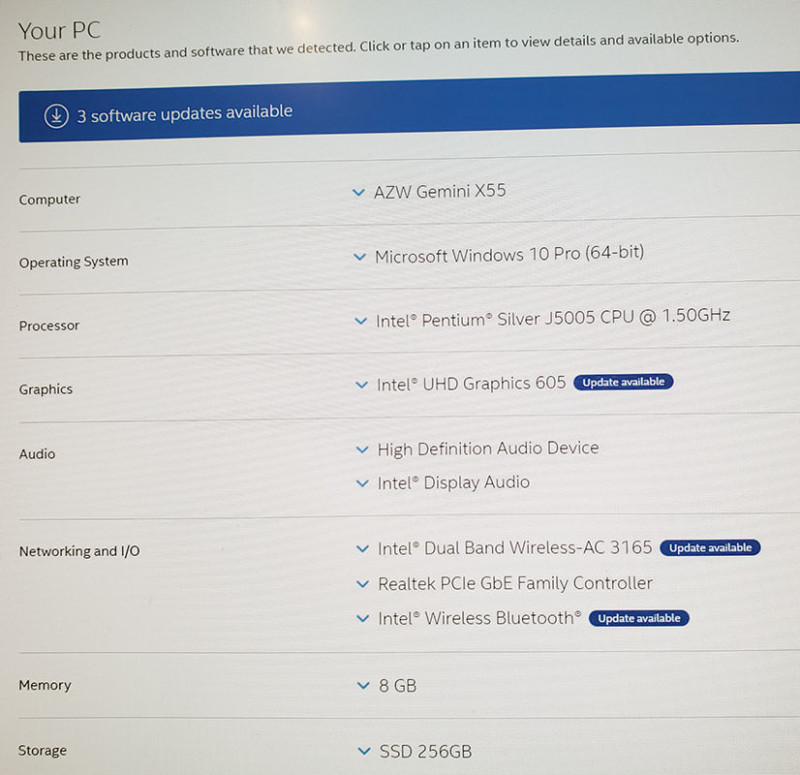Screen dimensions: 800x775
Task: Expand the SSD 256GB storage chevron
Action: pyautogui.click(x=363, y=751)
